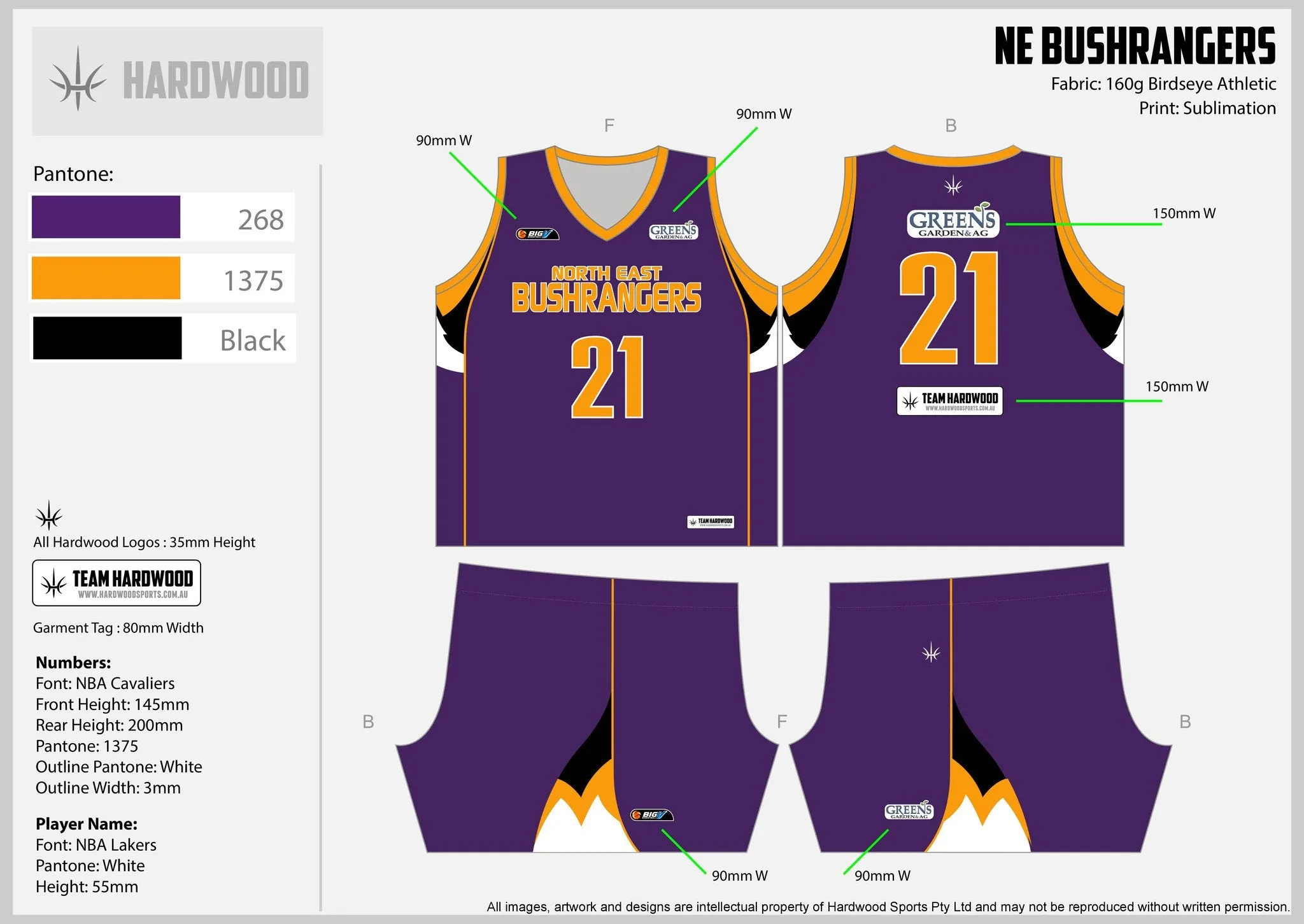Image resolution: width=1304 pixels, height=924 pixels.
Task: Click the 'Pantone:' heading
Action: tap(73, 174)
